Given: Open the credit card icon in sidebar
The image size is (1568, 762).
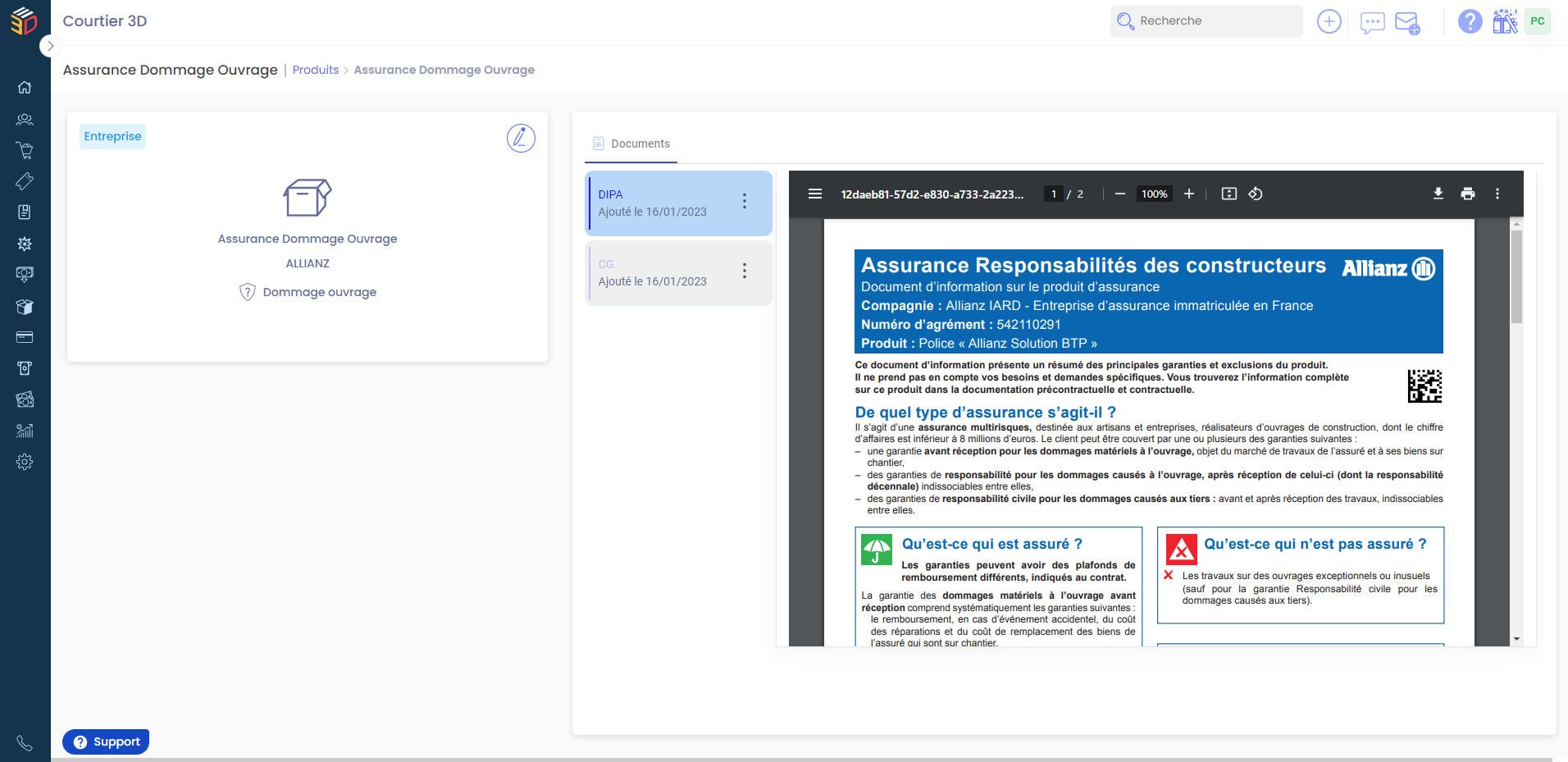Looking at the screenshot, I should tap(25, 337).
